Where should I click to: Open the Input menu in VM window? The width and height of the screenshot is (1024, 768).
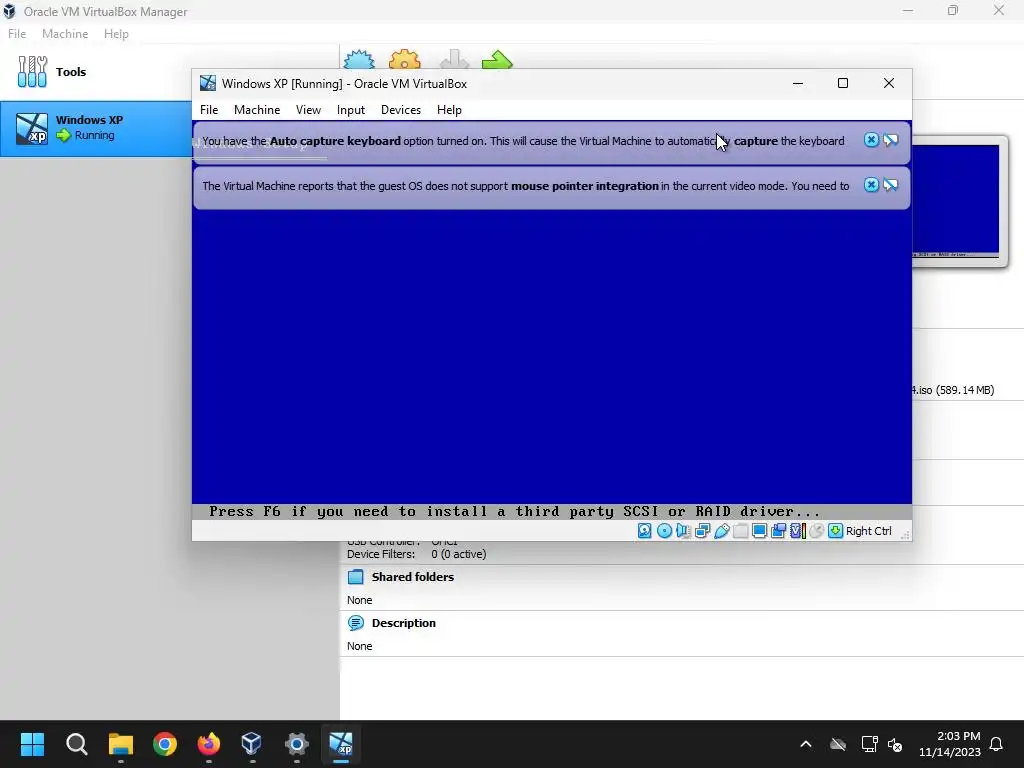coord(351,110)
